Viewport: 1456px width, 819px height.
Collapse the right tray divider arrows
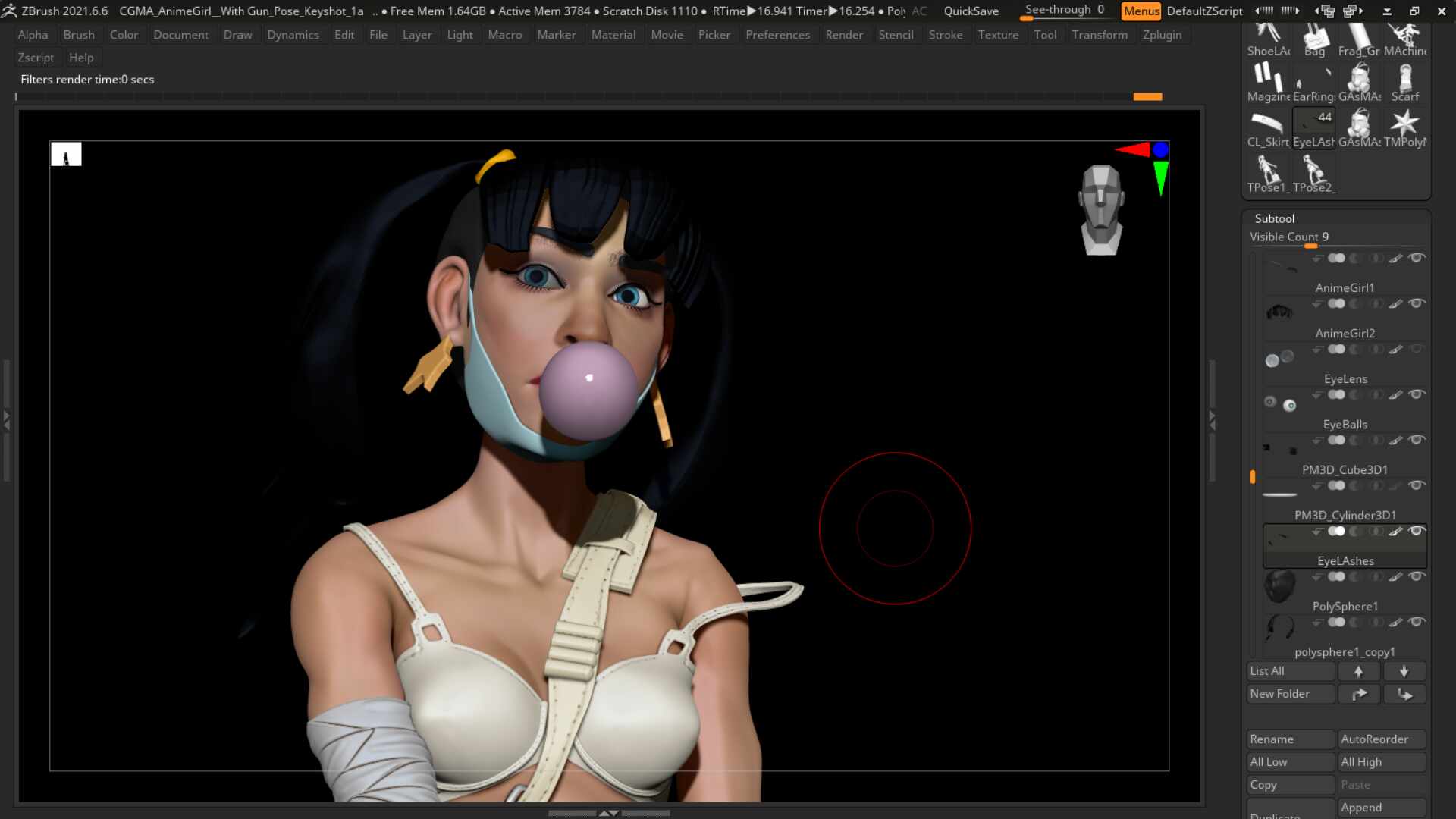click(1212, 420)
